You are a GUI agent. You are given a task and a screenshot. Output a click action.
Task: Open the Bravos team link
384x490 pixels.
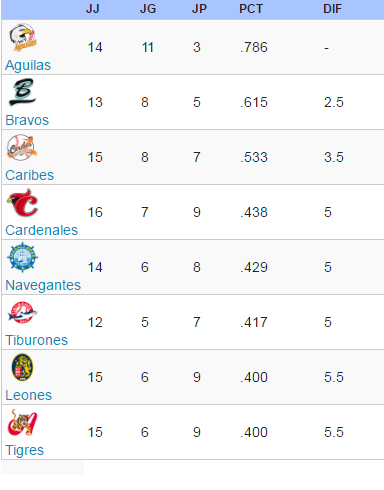pos(27,120)
